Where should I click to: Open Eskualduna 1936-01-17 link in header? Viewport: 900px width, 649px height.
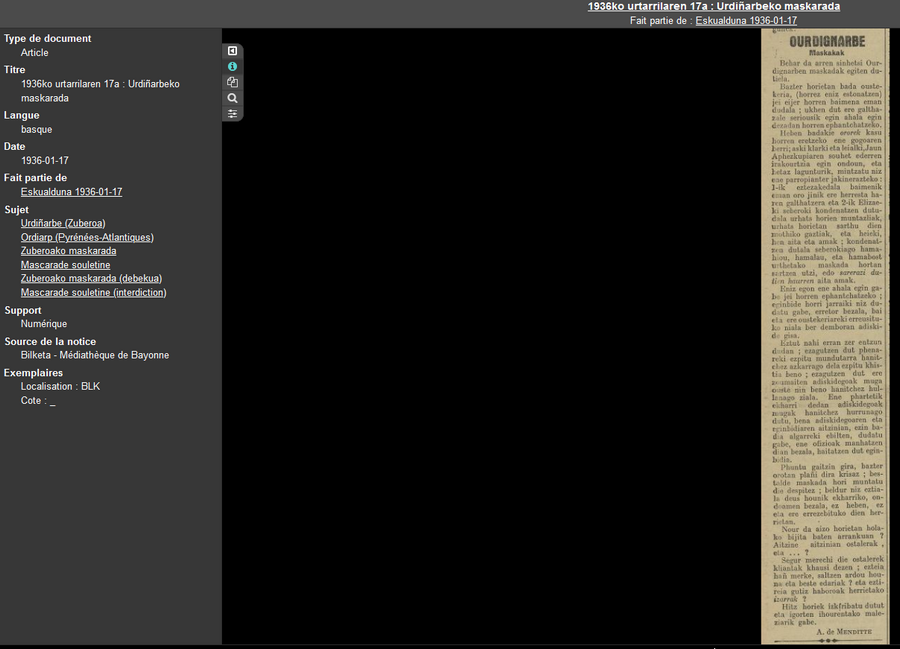pos(746,21)
